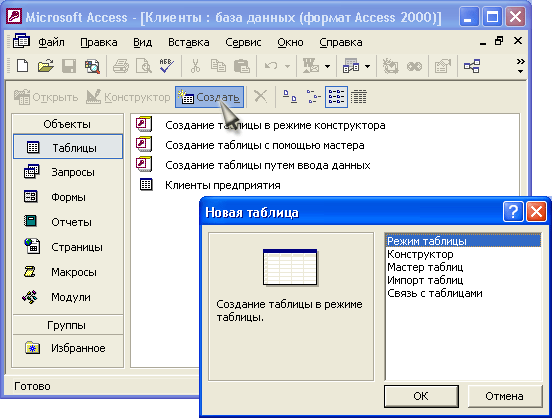Open a file with the folder icon

(x=45, y=66)
